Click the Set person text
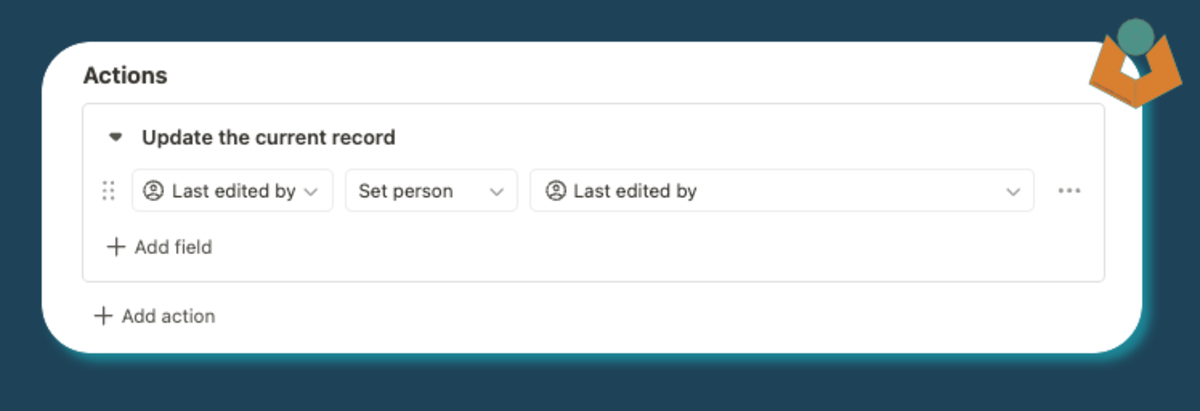Viewport: 1200px width, 411px height. tap(405, 191)
